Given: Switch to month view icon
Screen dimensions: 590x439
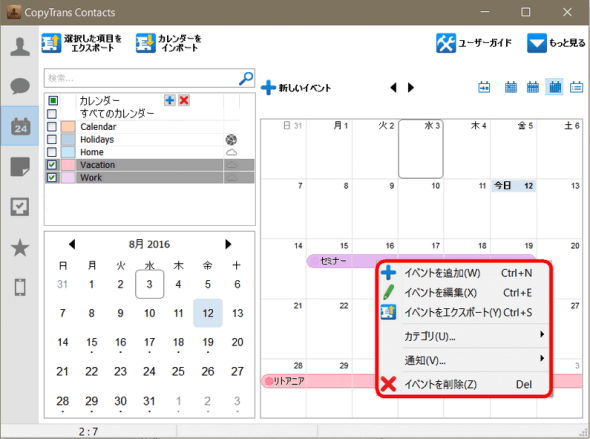Looking at the screenshot, I should (555, 87).
